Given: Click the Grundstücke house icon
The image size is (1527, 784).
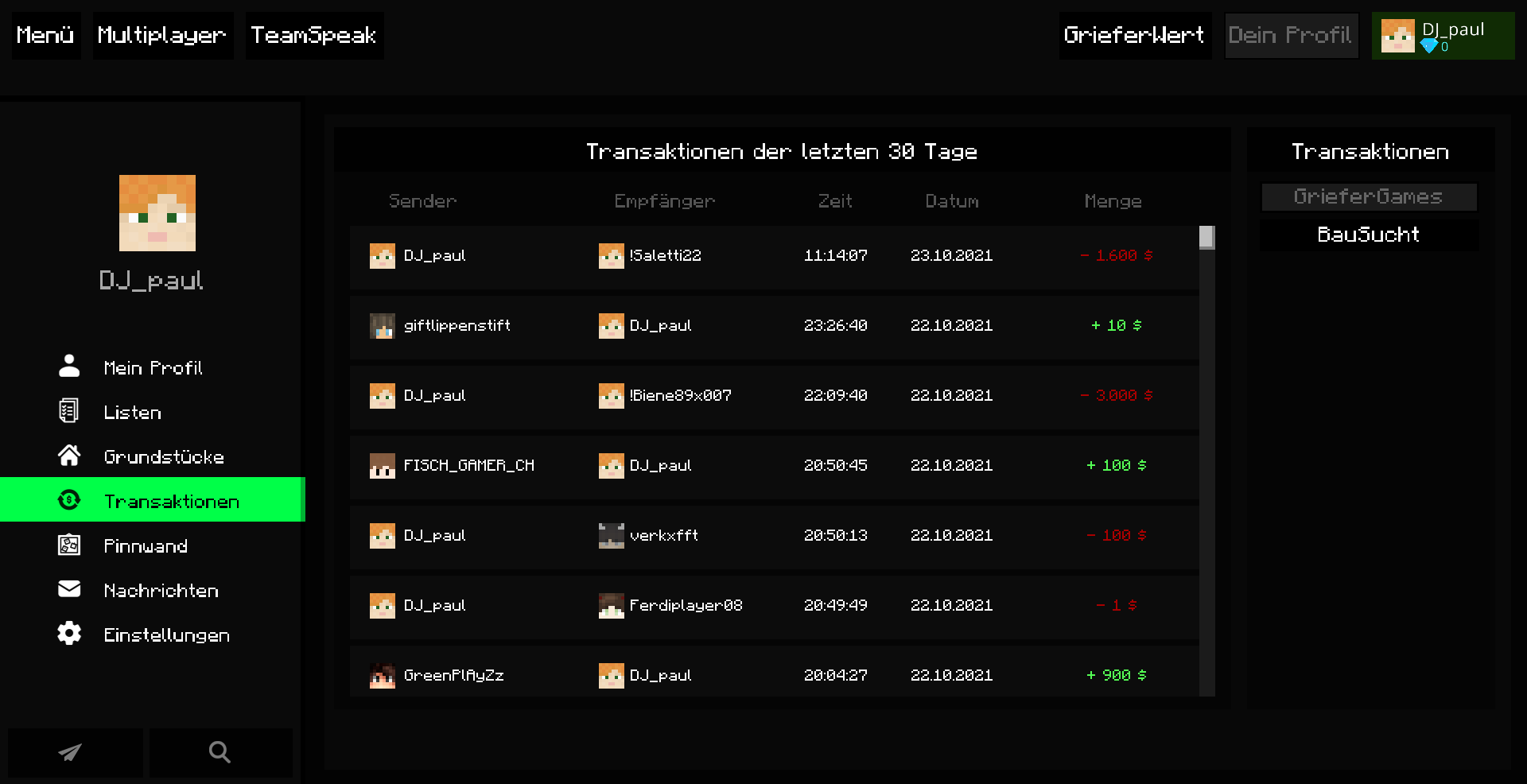Looking at the screenshot, I should (69, 455).
